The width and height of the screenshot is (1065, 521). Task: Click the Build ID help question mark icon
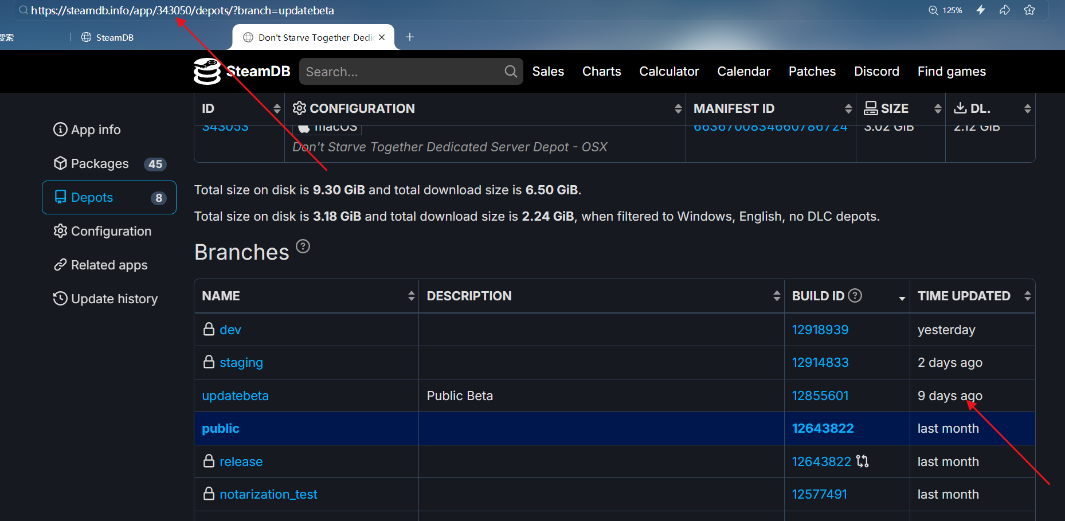(x=855, y=296)
